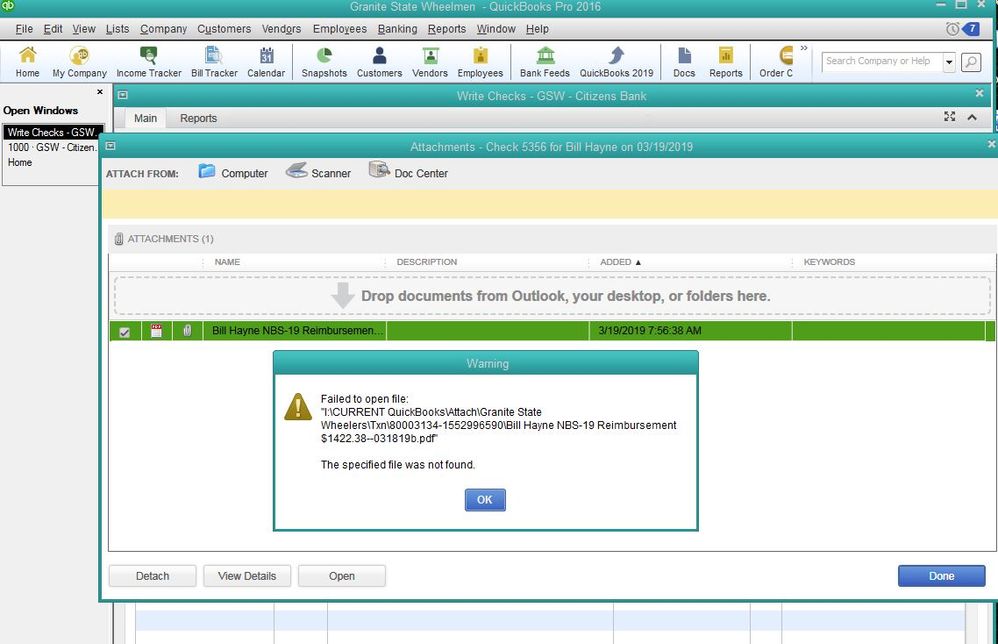Open the Company menu
The width and height of the screenshot is (998, 644).
pyautogui.click(x=164, y=29)
